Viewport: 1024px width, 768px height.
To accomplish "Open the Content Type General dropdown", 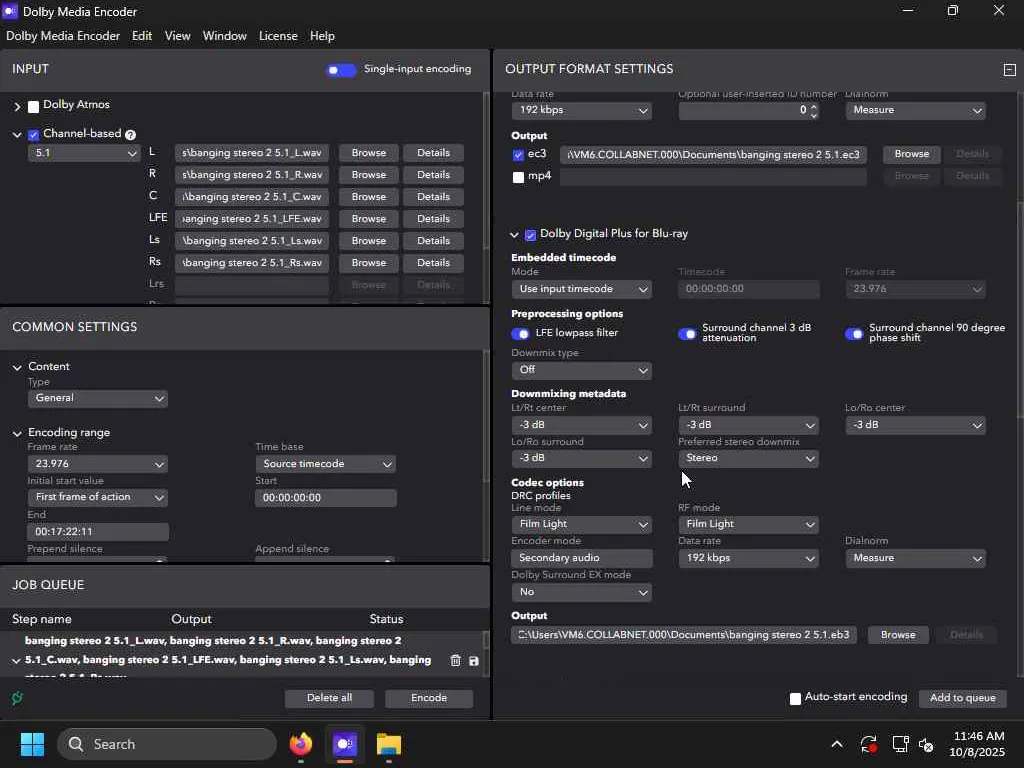I will click(97, 398).
